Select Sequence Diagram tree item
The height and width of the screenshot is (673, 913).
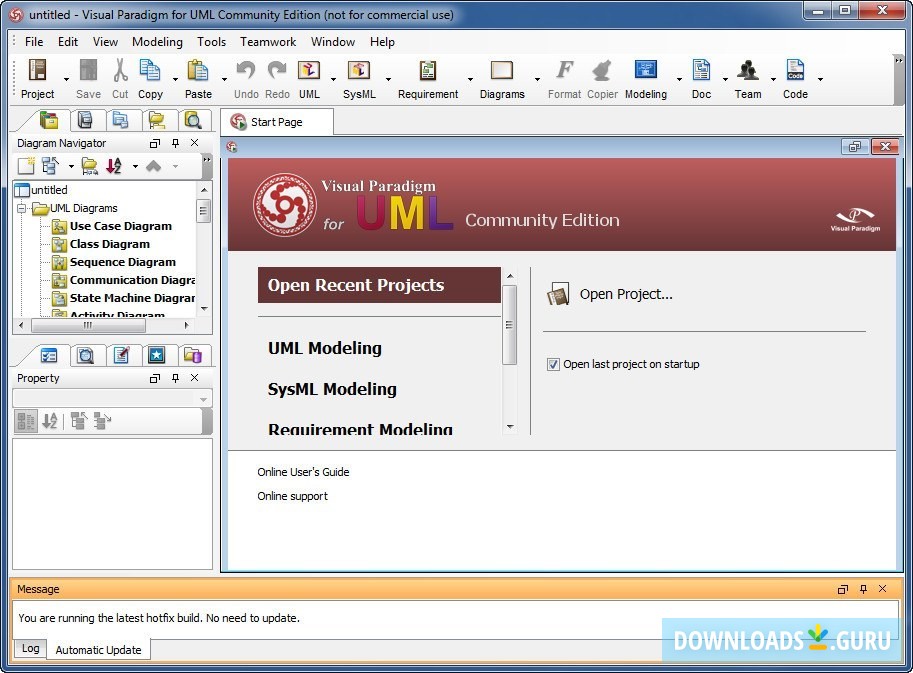(x=122, y=262)
